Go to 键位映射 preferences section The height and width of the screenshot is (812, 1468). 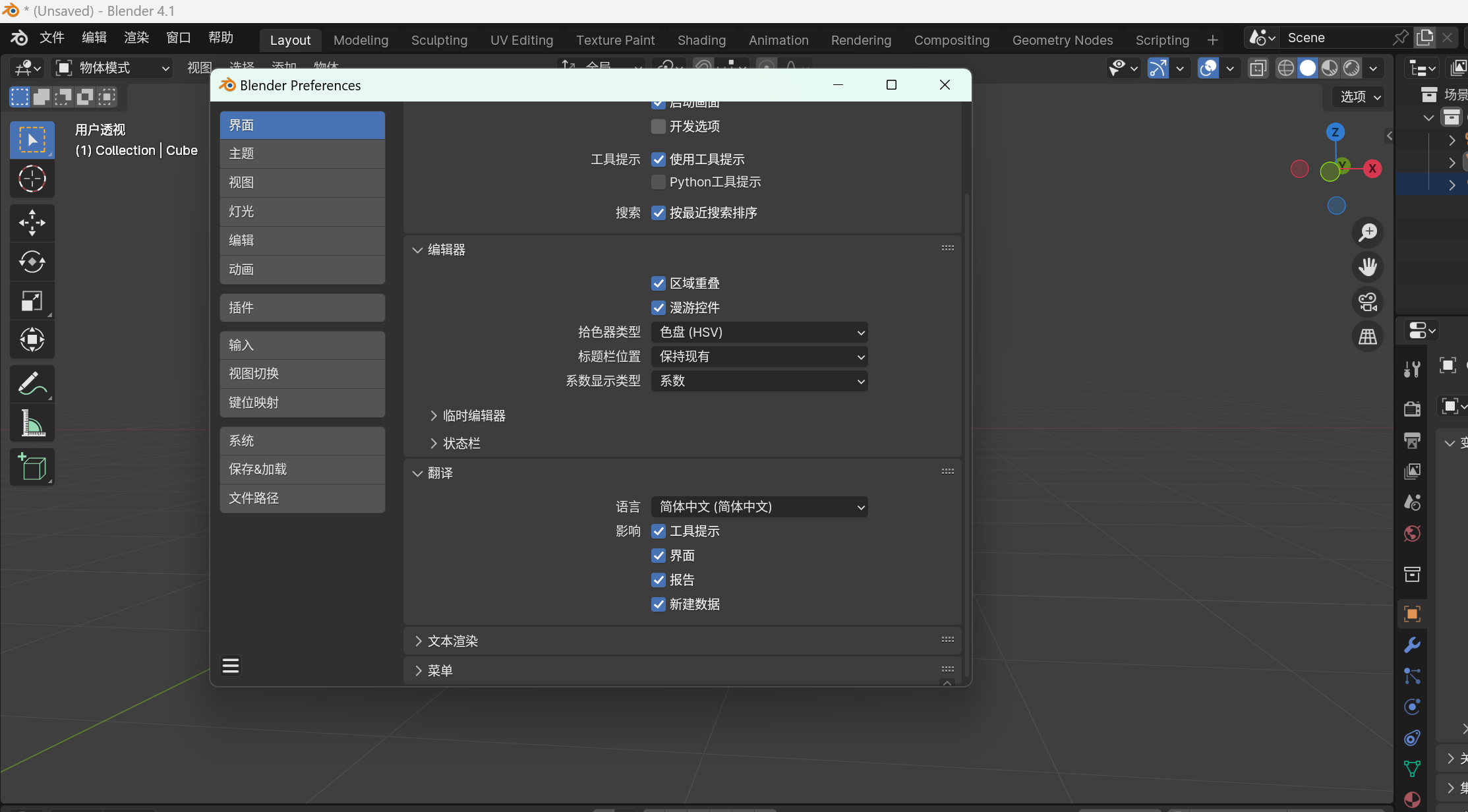[x=302, y=403]
